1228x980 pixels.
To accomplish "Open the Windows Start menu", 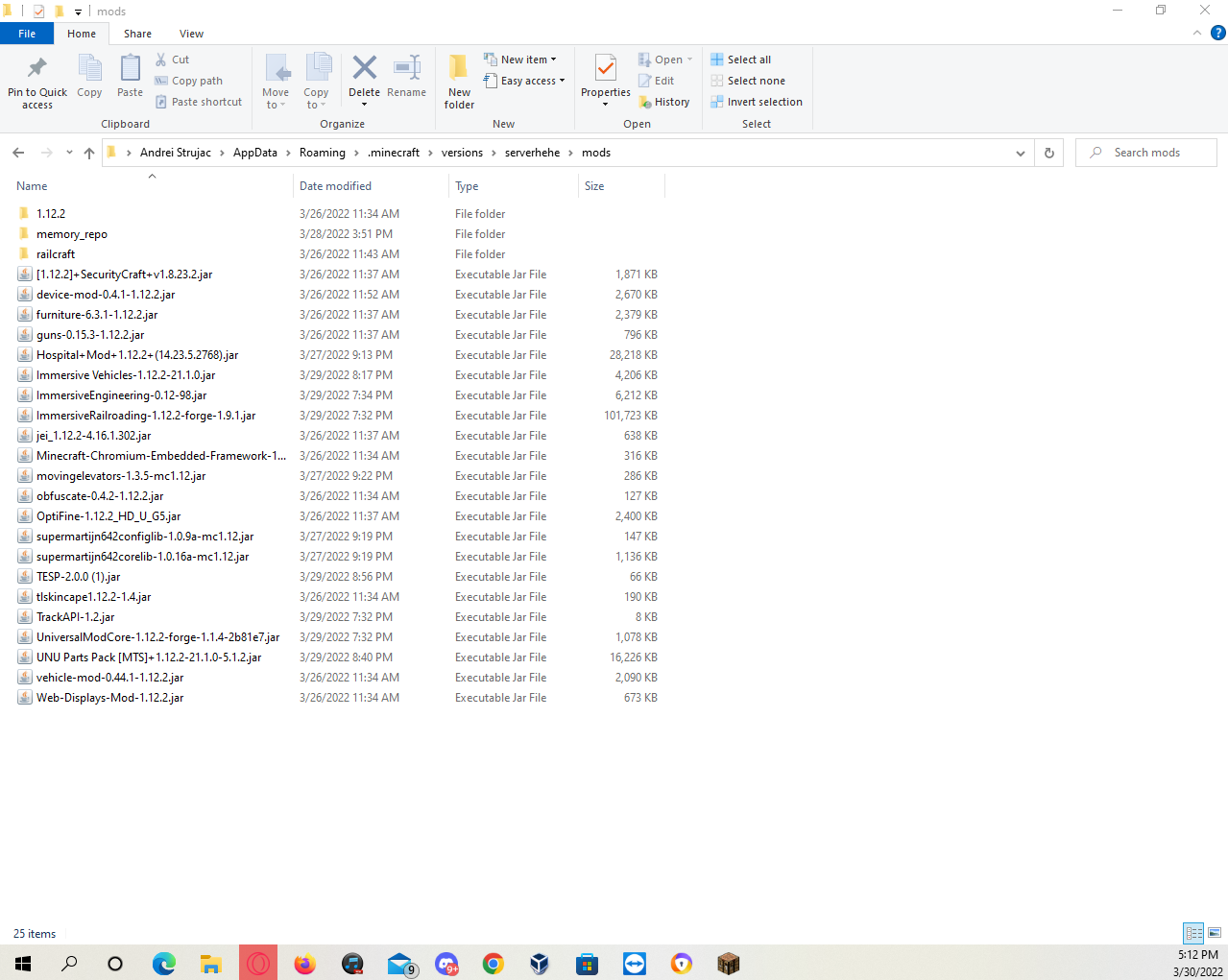I will [x=23, y=964].
